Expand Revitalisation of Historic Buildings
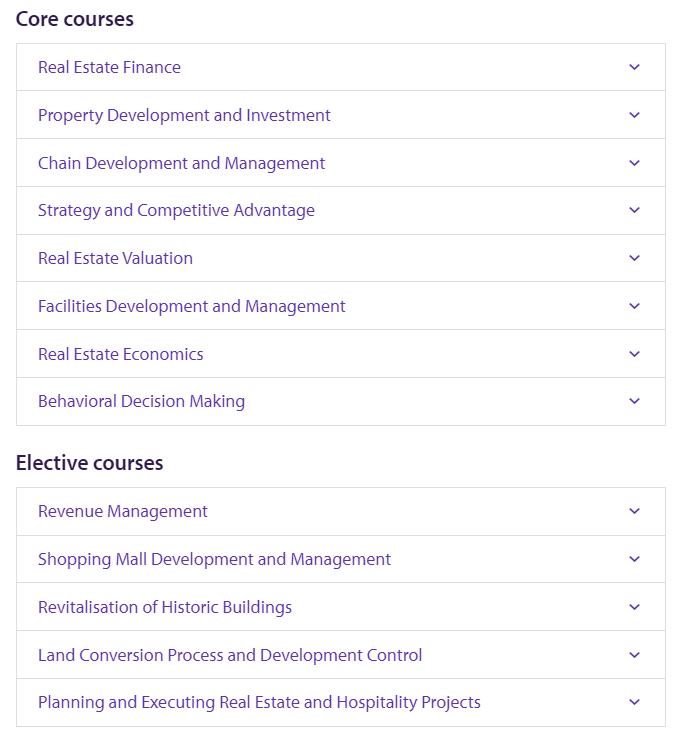Image resolution: width=686 pixels, height=739 pixels. [x=341, y=607]
